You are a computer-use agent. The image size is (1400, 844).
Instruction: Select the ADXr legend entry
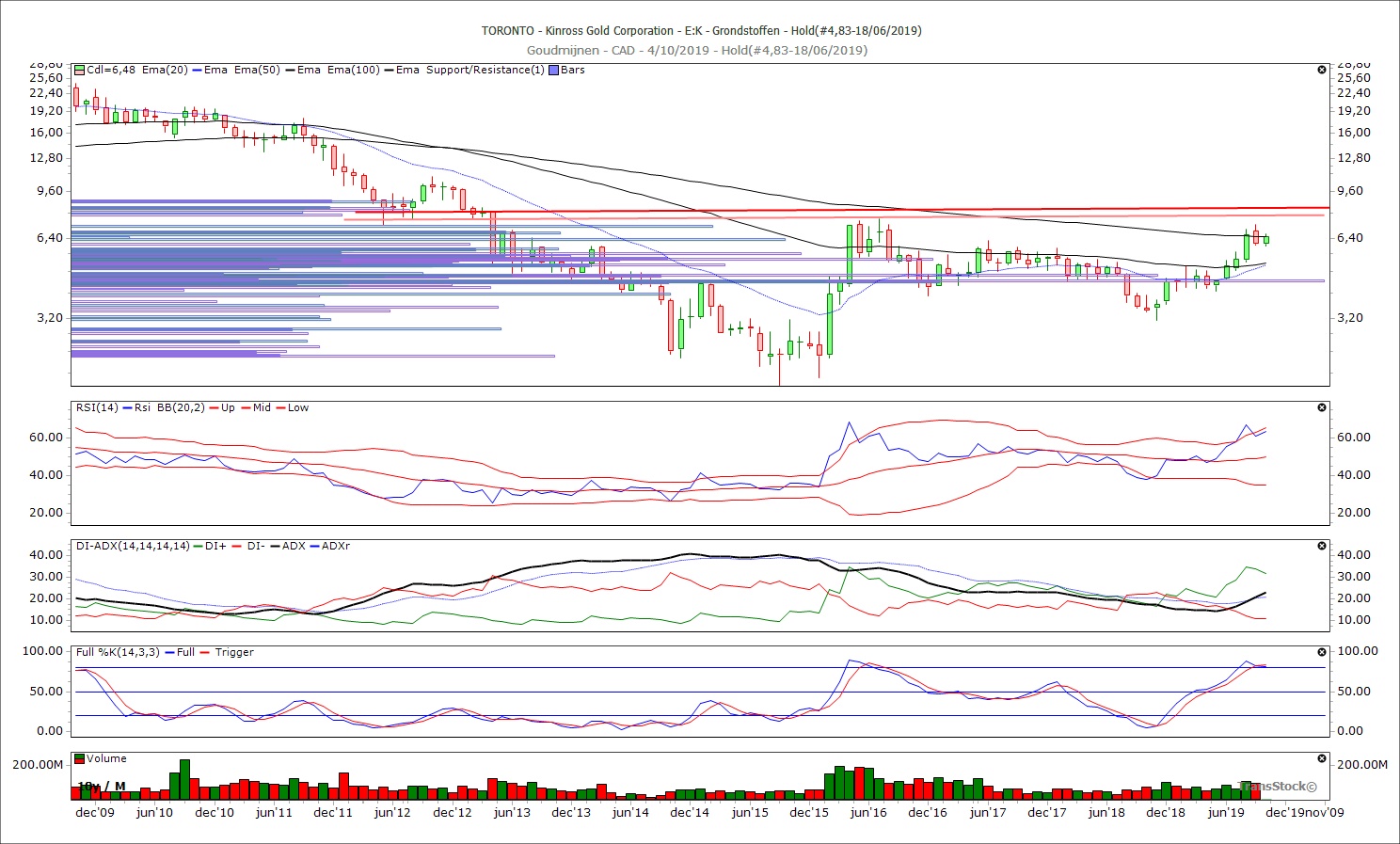point(336,546)
